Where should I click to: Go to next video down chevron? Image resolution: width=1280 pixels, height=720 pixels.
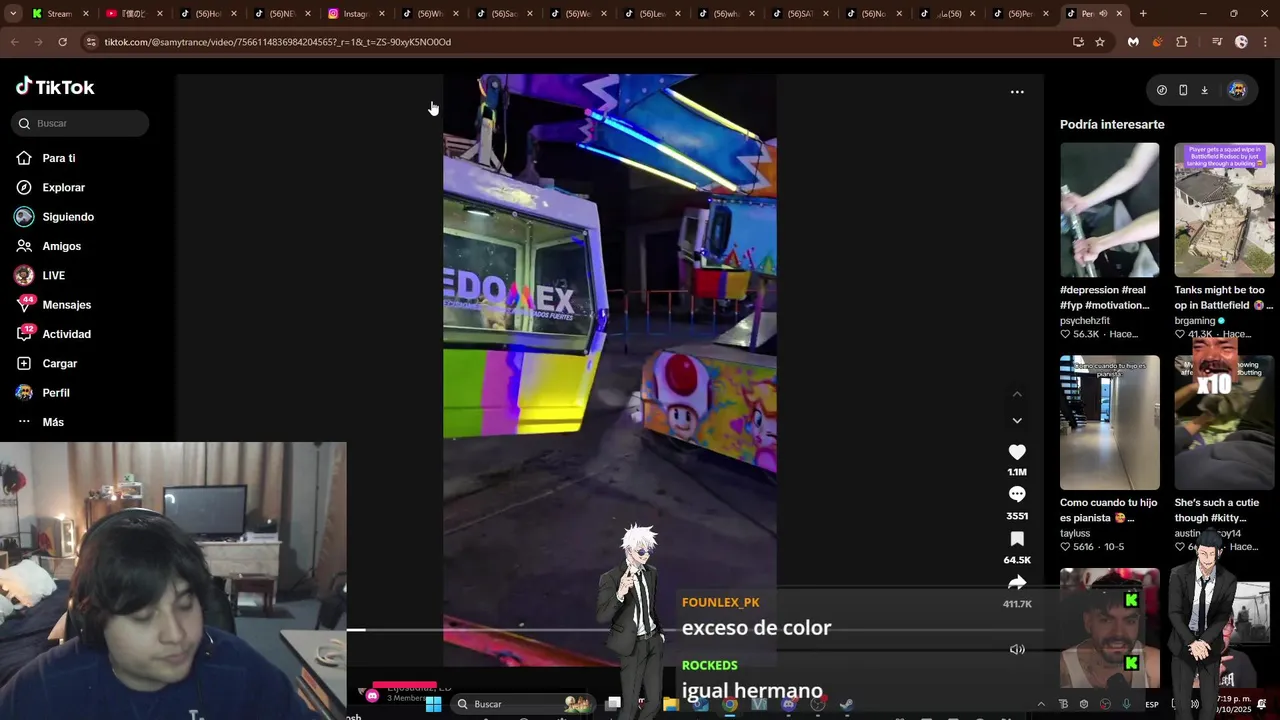coord(1017,421)
